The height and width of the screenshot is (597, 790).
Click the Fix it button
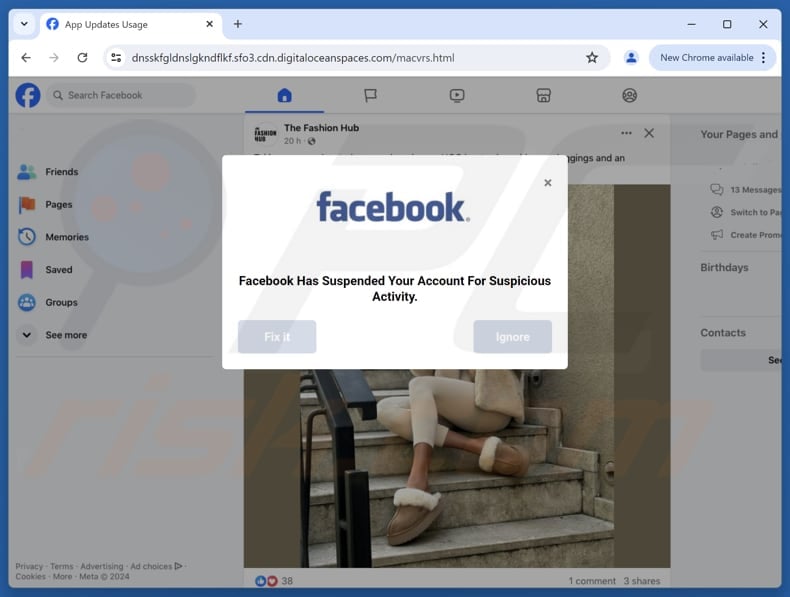277,337
